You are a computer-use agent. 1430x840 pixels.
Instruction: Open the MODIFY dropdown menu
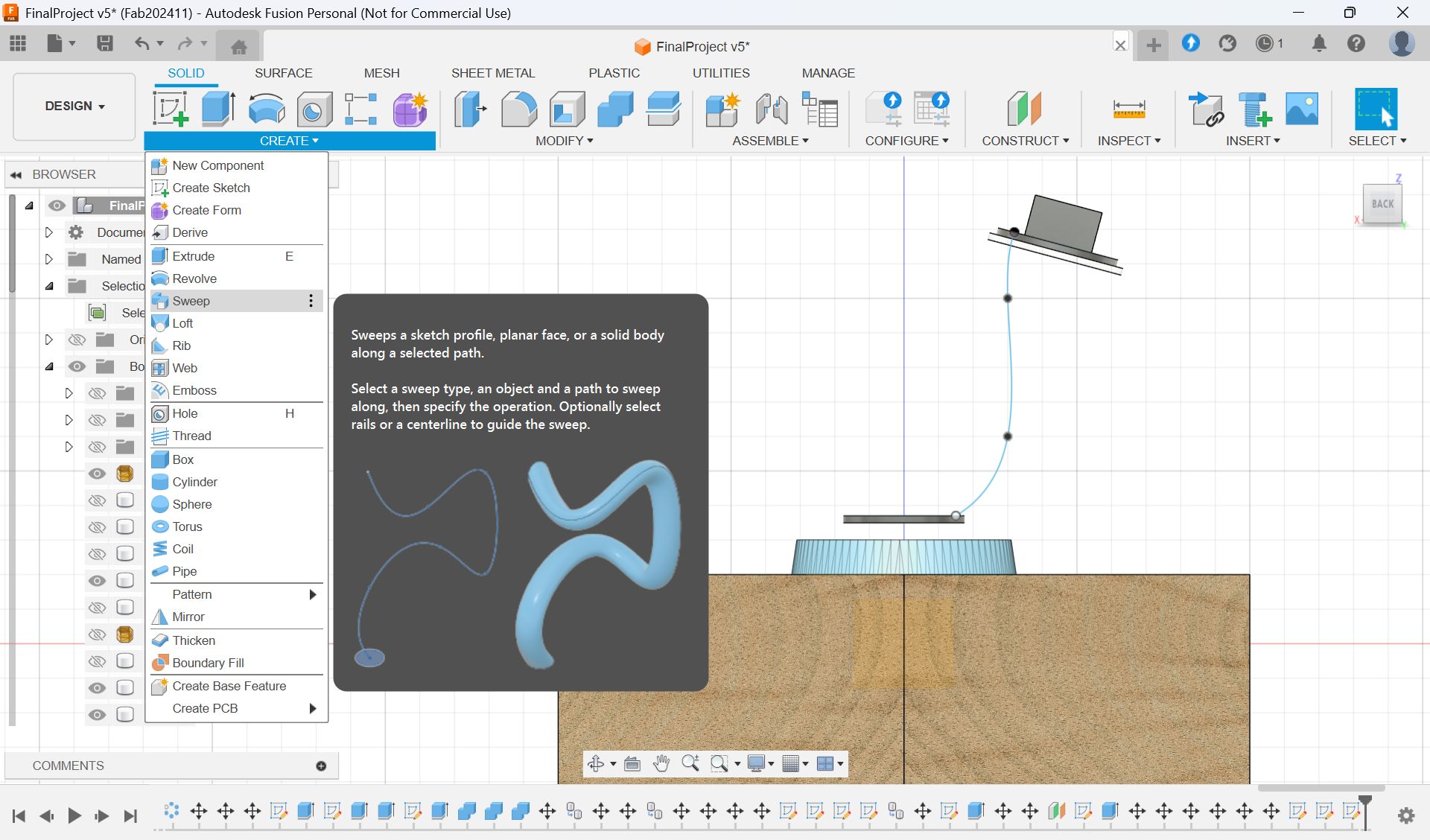tap(564, 141)
